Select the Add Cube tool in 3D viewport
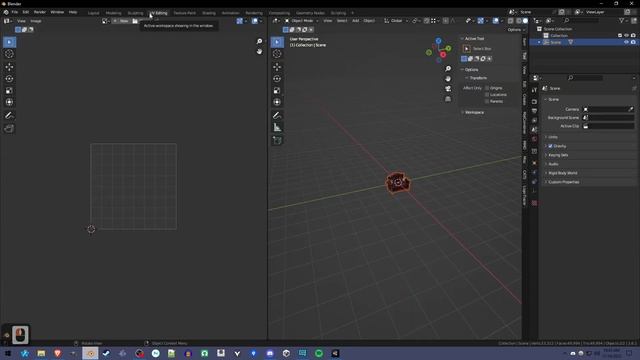640x360 pixels. [277, 140]
